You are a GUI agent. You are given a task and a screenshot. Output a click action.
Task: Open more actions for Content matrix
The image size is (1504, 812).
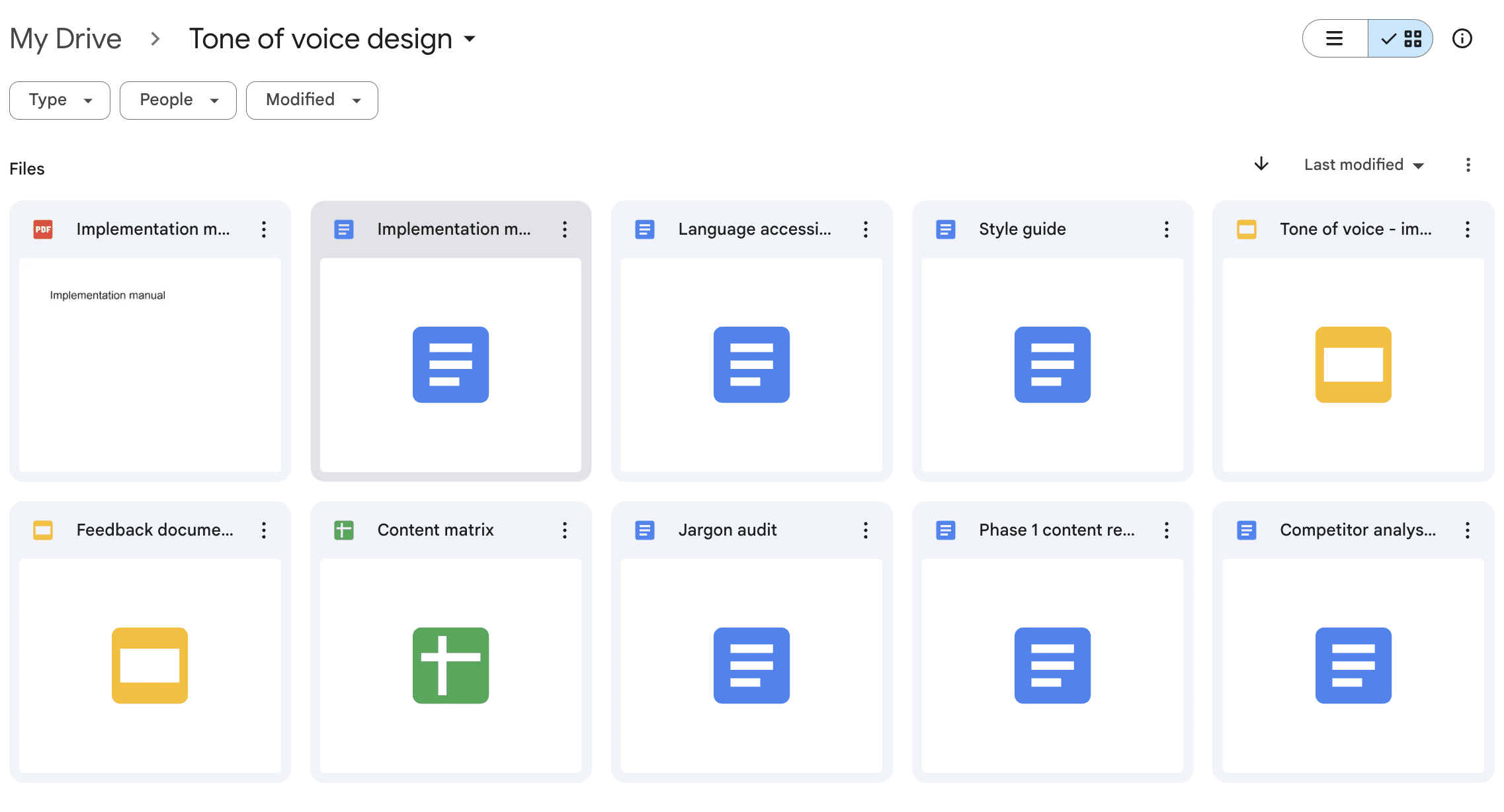click(x=565, y=530)
